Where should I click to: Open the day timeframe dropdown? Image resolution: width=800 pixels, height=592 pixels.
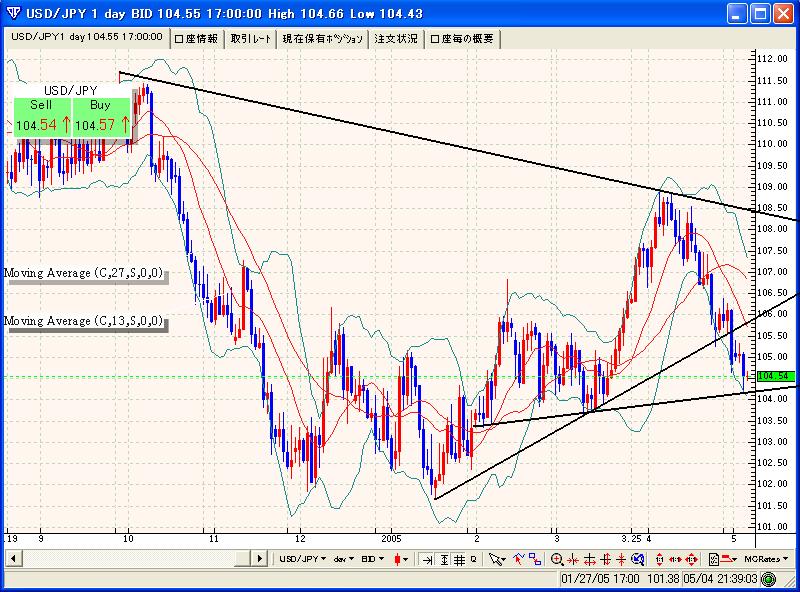[x=345, y=559]
